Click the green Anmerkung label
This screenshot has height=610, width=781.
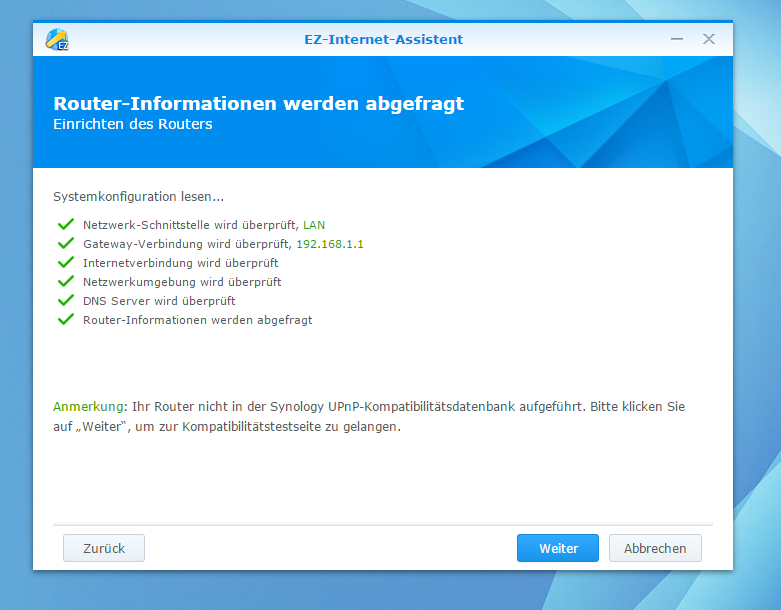click(x=88, y=406)
